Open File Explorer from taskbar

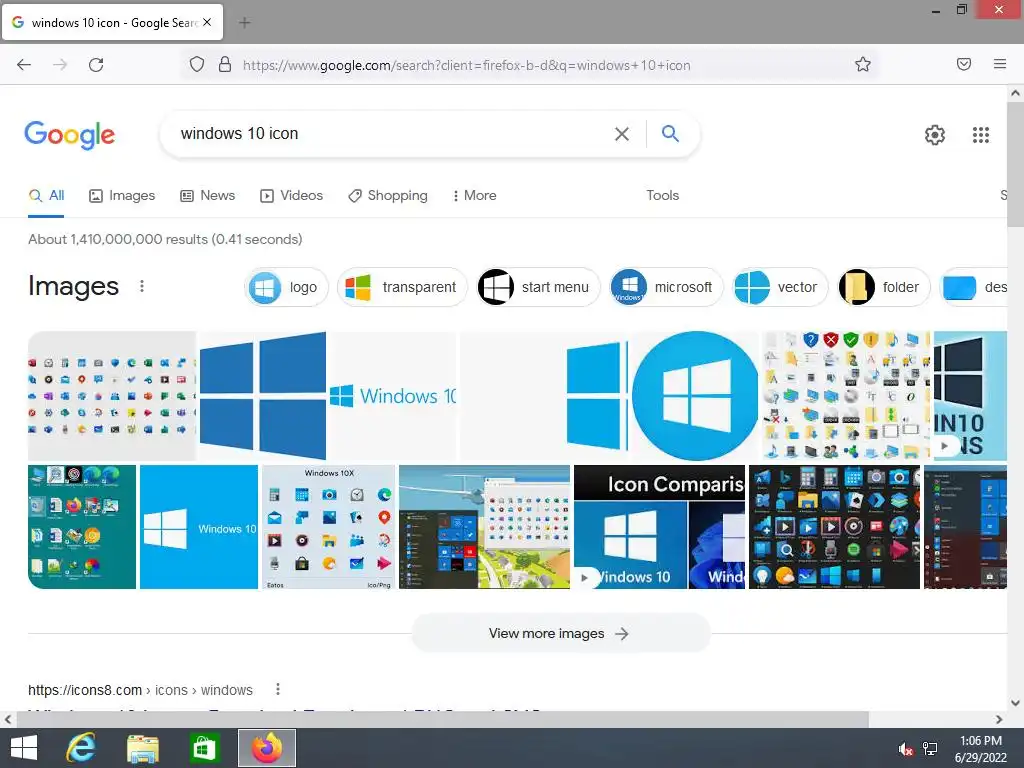[x=143, y=748]
